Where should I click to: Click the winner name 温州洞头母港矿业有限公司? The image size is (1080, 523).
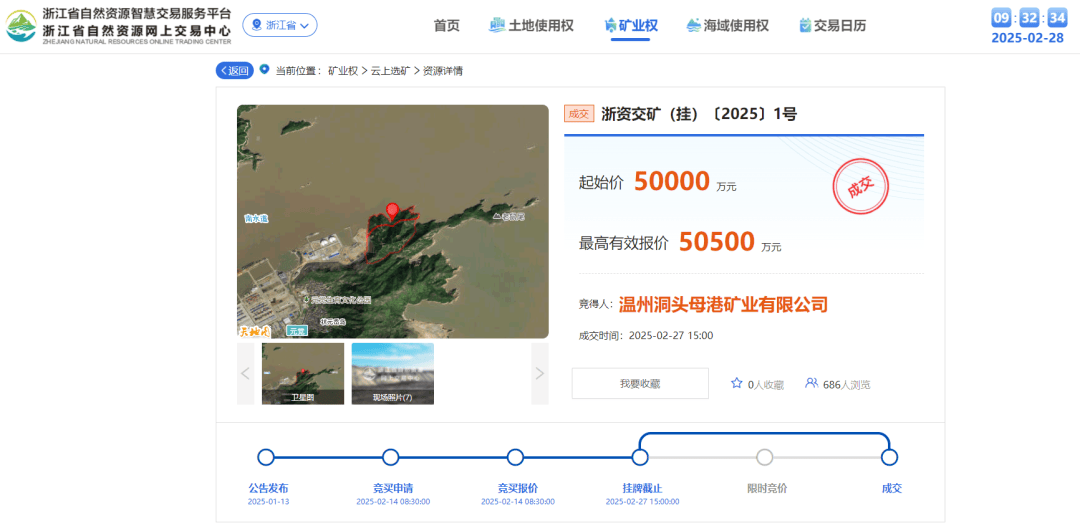pos(723,304)
